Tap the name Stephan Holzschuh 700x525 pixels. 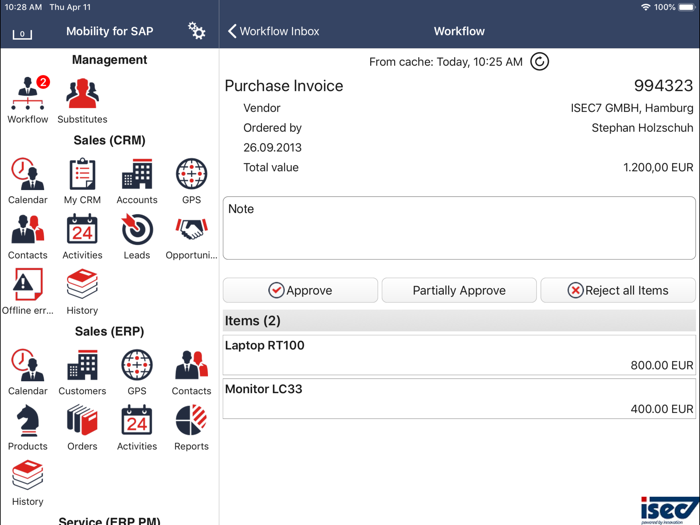(x=642, y=128)
